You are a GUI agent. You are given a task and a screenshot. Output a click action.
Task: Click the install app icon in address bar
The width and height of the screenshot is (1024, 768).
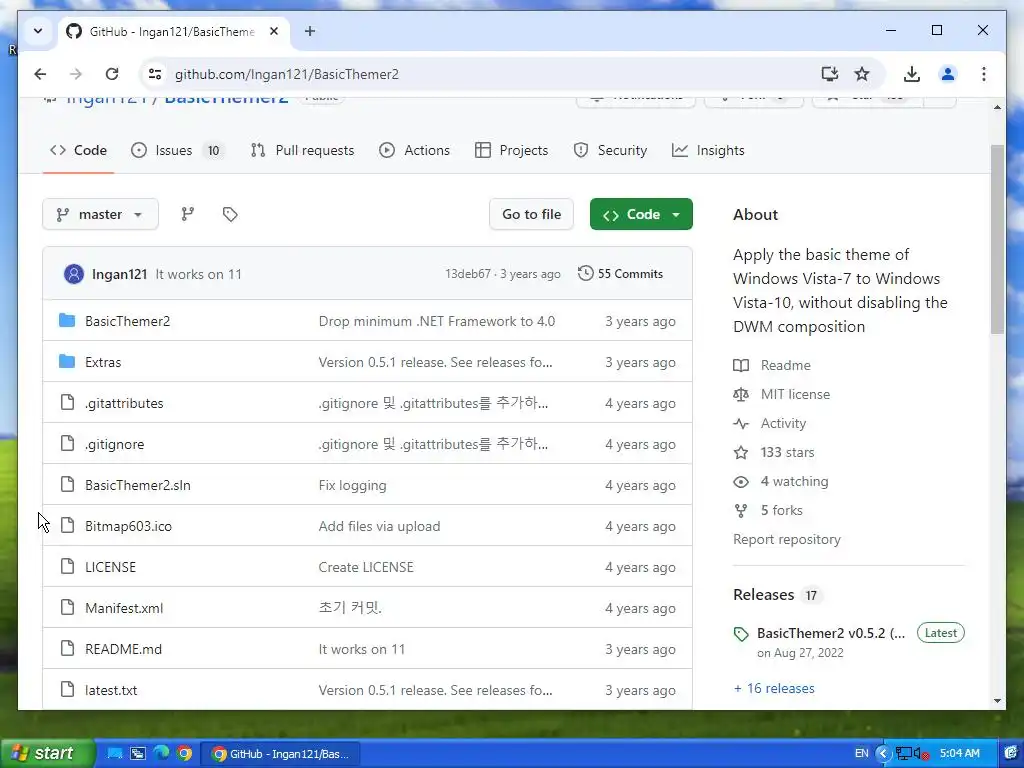point(829,74)
